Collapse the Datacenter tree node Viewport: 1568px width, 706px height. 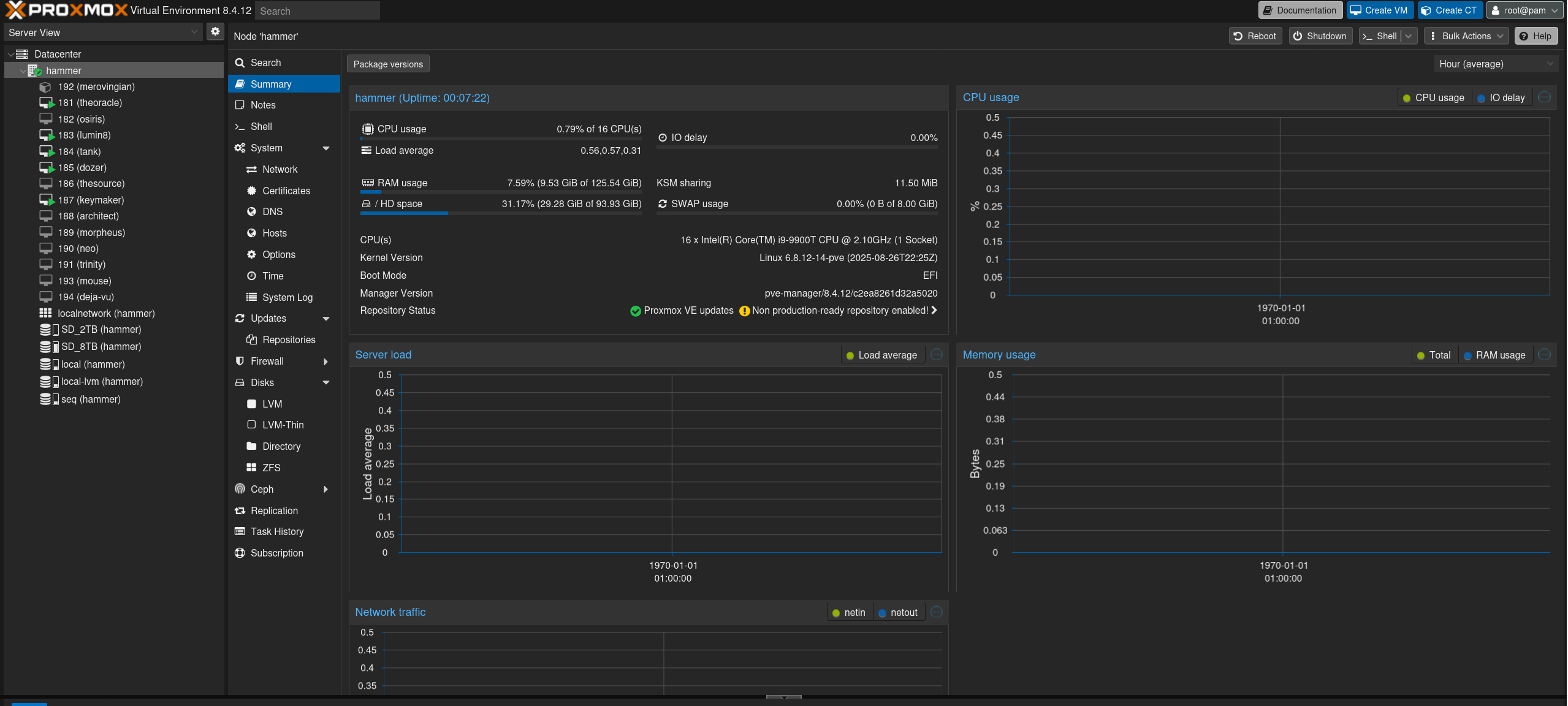pyautogui.click(x=11, y=55)
